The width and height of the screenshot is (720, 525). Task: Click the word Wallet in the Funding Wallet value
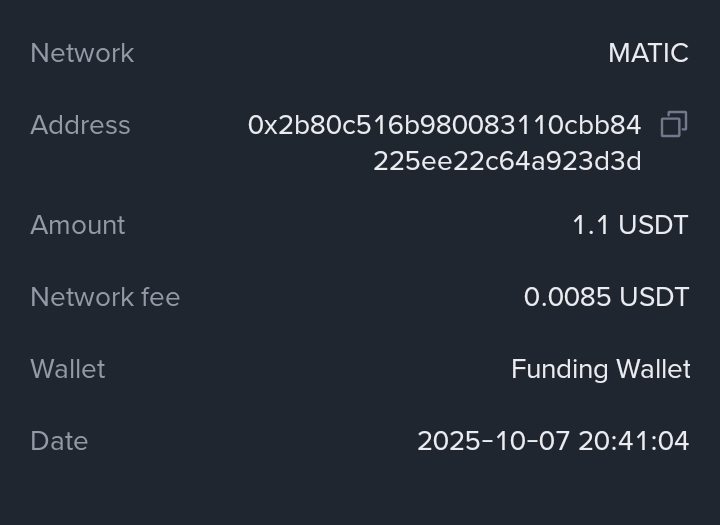click(653, 369)
